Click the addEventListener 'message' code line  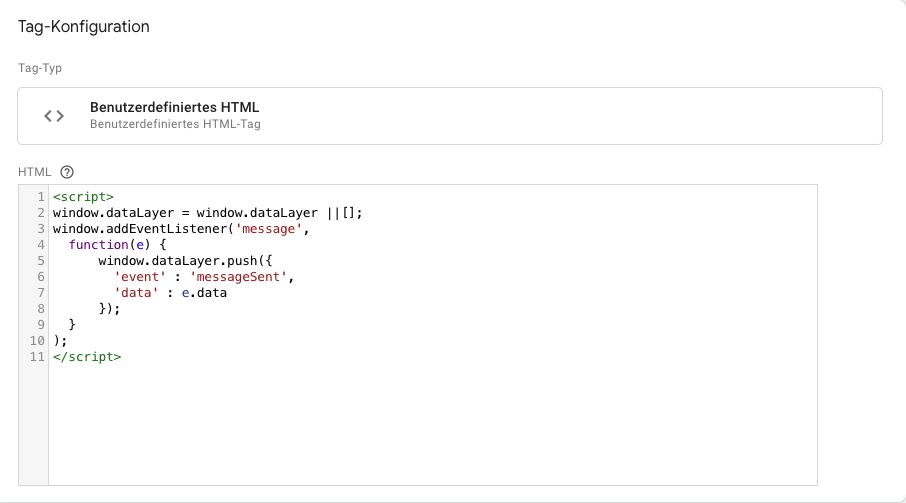[x=181, y=229]
